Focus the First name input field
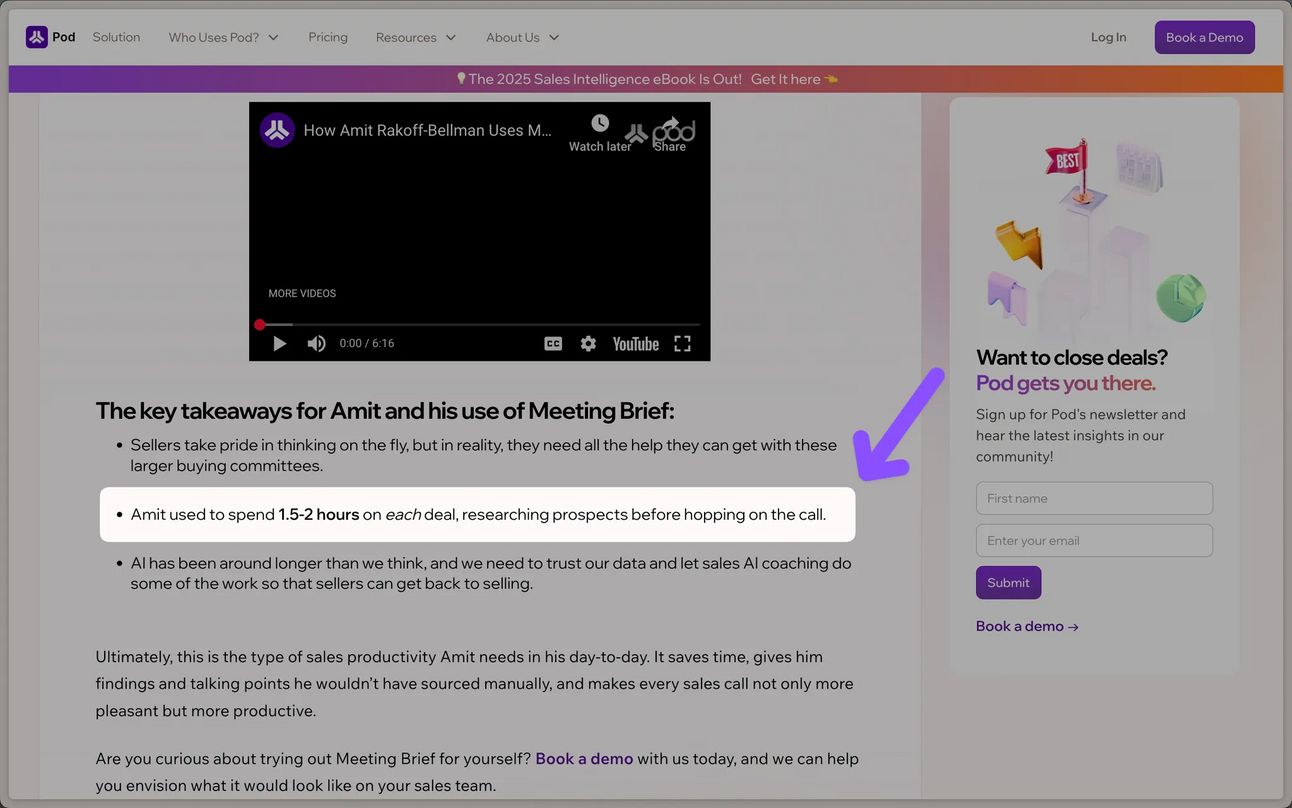Image resolution: width=1292 pixels, height=808 pixels. 1094,498
